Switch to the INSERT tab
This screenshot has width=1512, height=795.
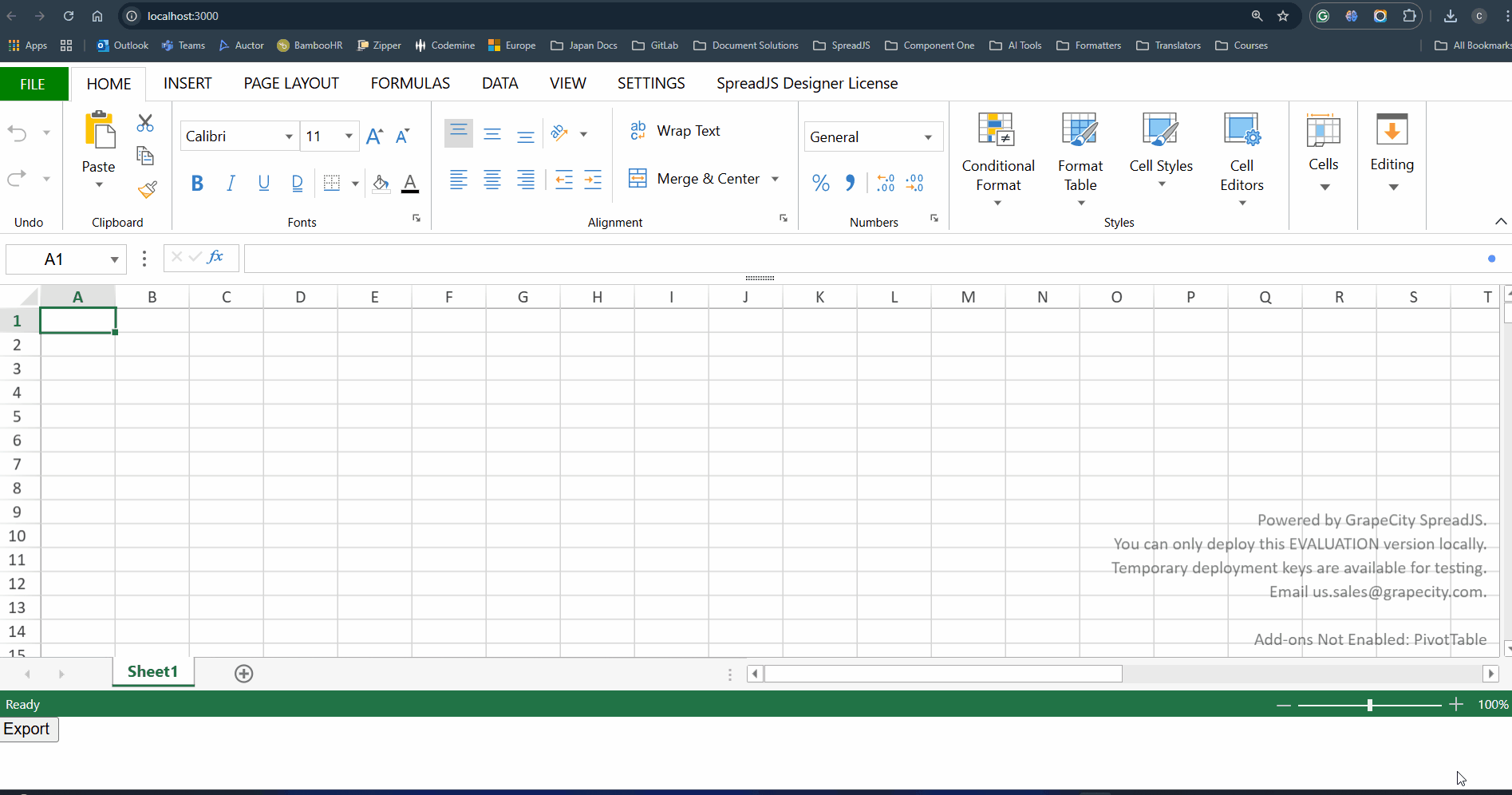pos(188,83)
